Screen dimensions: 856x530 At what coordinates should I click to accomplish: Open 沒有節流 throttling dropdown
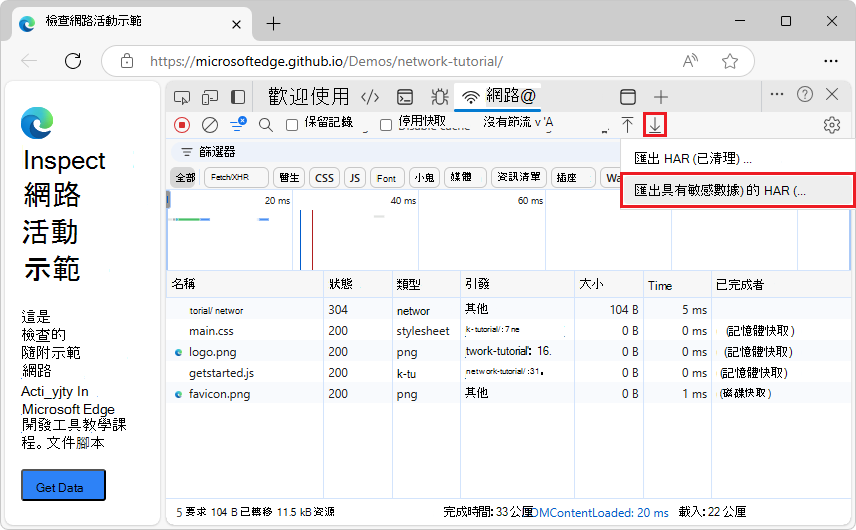pos(519,122)
